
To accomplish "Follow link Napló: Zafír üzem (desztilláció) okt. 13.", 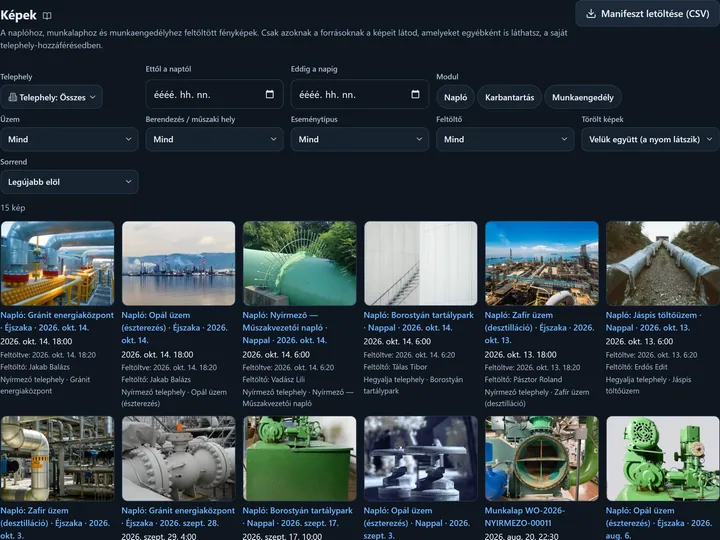I will click(540, 328).
